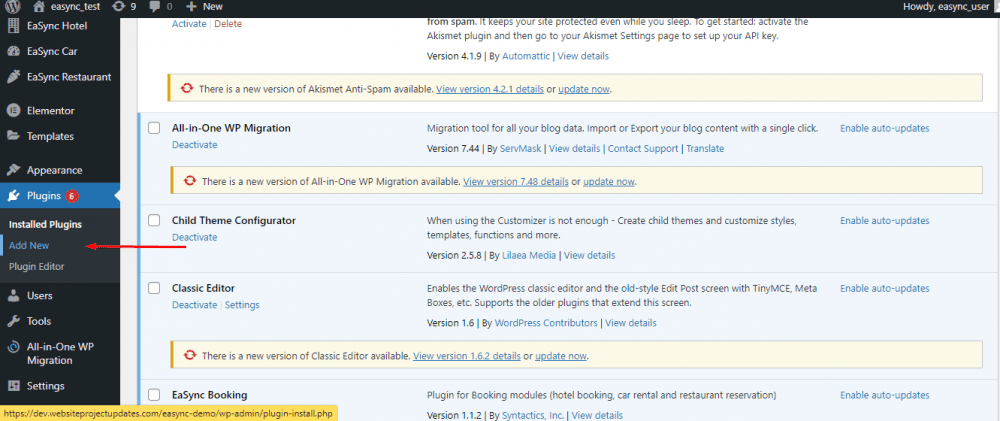The height and width of the screenshot is (421, 1000).
Task: Click update icon in Classic Editor notice
Action: [189, 355]
